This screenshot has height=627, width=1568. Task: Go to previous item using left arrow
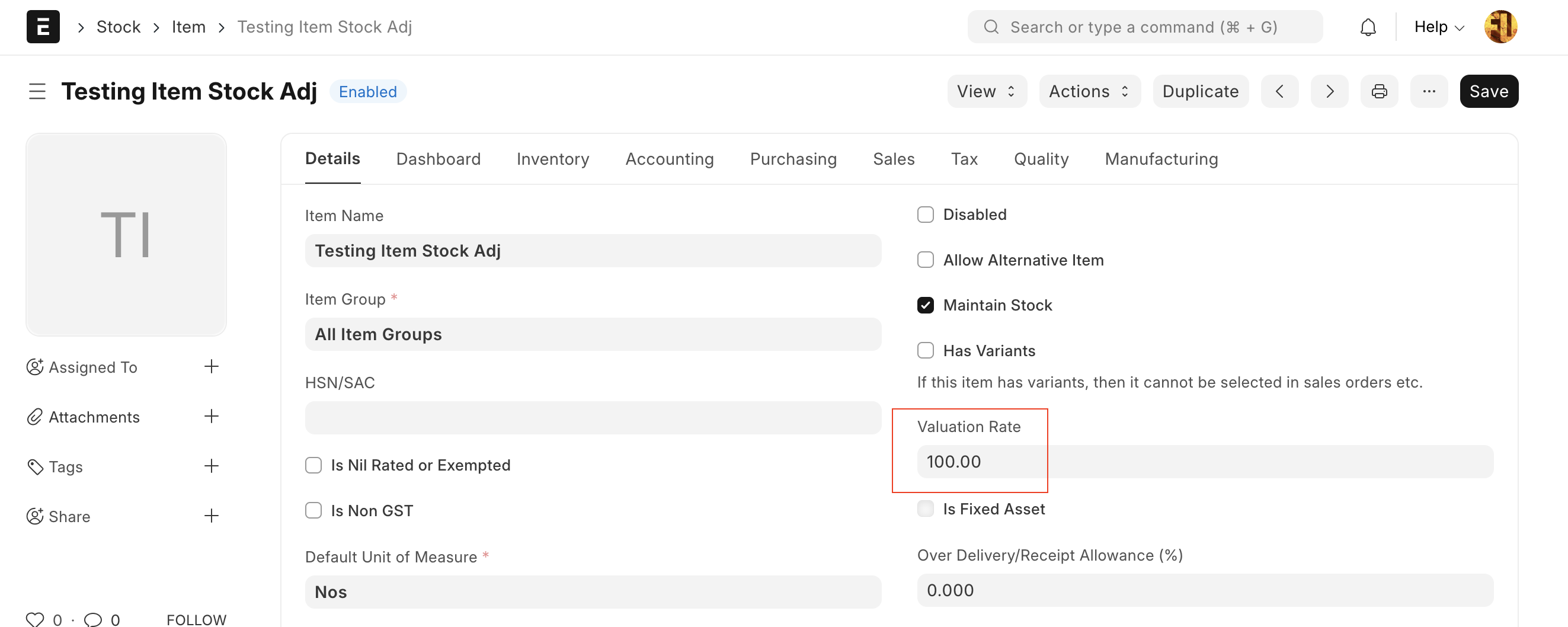(x=1279, y=91)
